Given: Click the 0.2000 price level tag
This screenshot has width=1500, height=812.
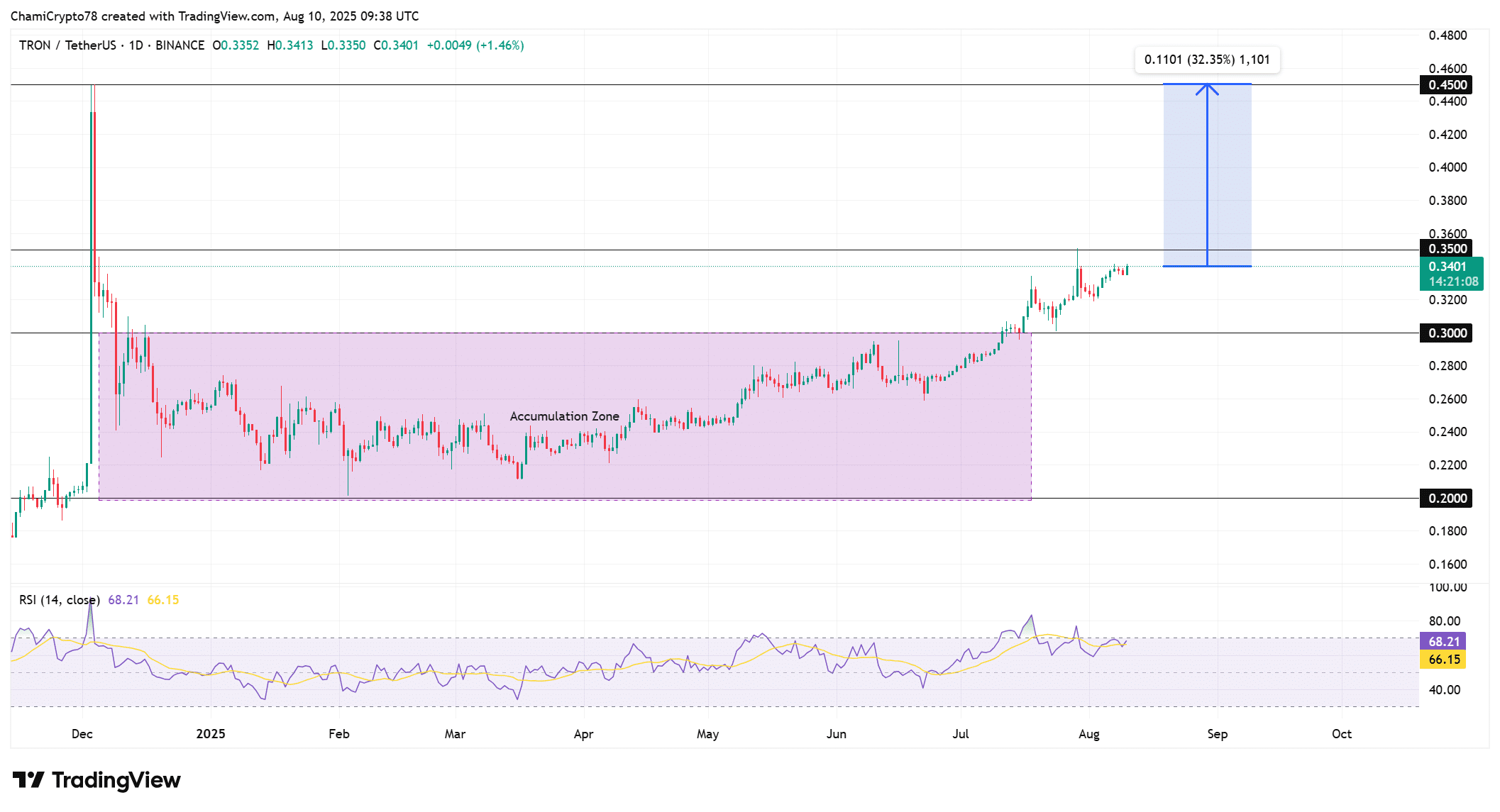Looking at the screenshot, I should coord(1447,499).
